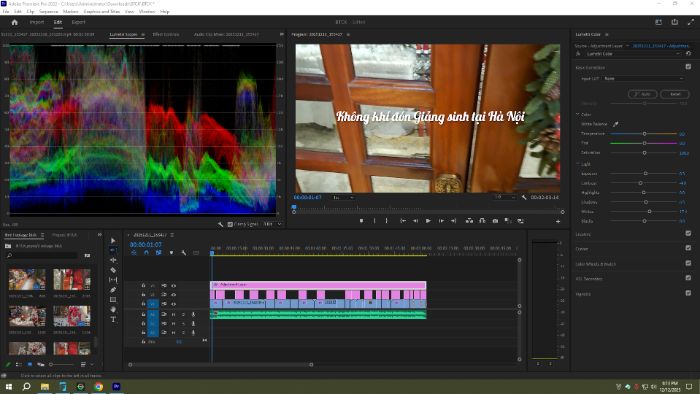Click the Quick Export share icon

tap(675, 22)
